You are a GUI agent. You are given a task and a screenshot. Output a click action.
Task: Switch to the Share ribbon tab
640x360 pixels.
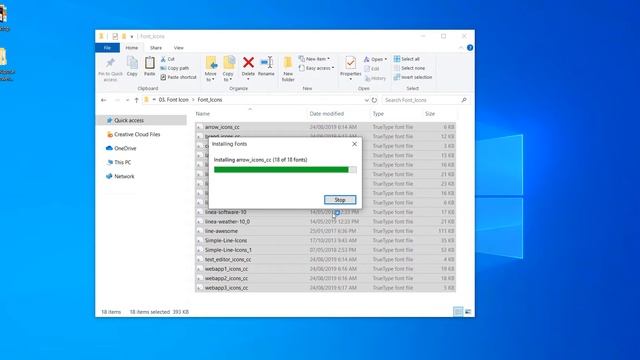[x=156, y=48]
